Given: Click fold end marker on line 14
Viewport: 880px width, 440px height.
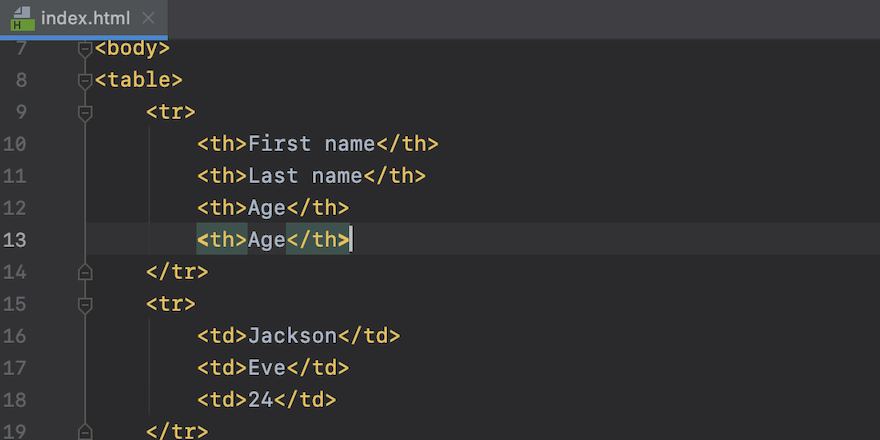Looking at the screenshot, I should 85,271.
